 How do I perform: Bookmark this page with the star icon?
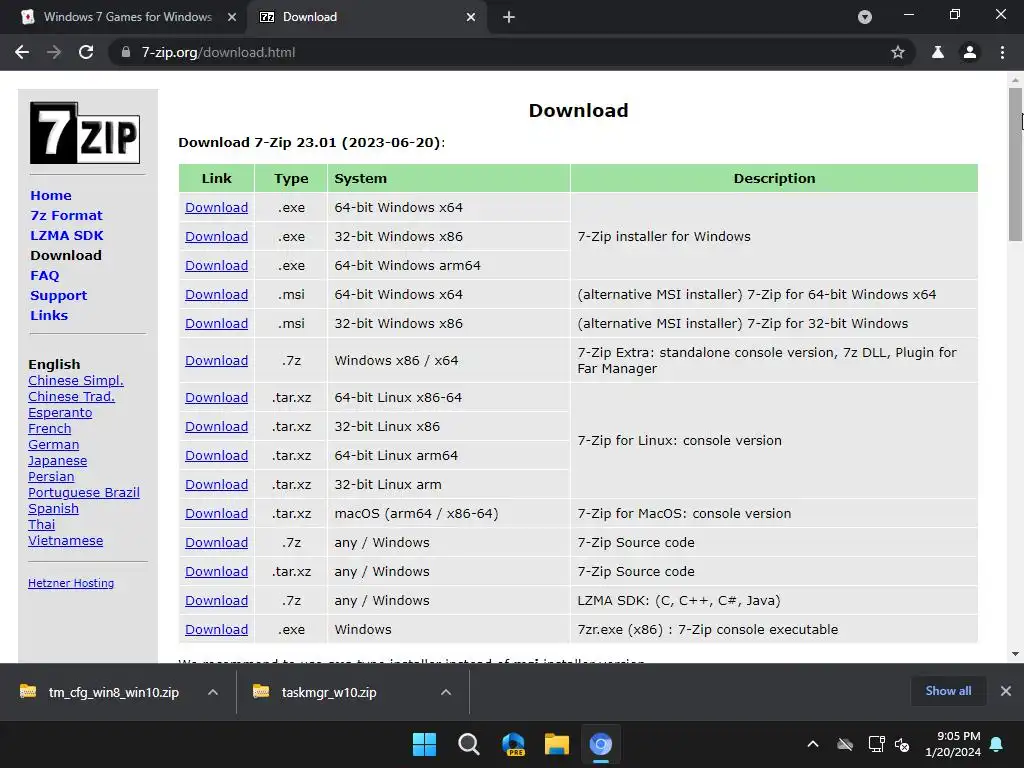point(898,52)
